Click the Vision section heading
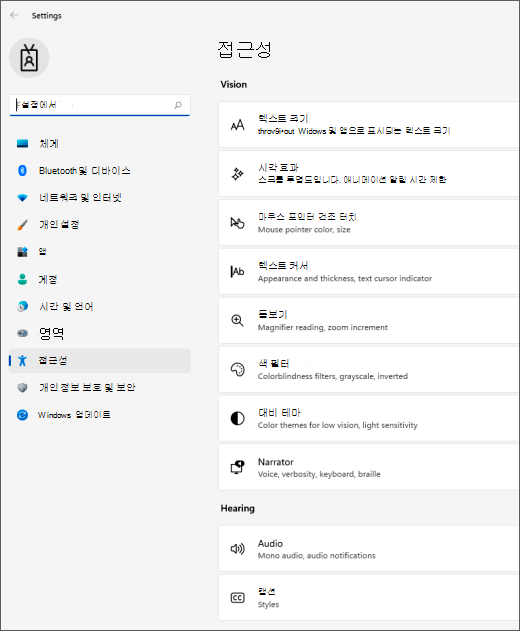This screenshot has width=520, height=631. [x=233, y=85]
